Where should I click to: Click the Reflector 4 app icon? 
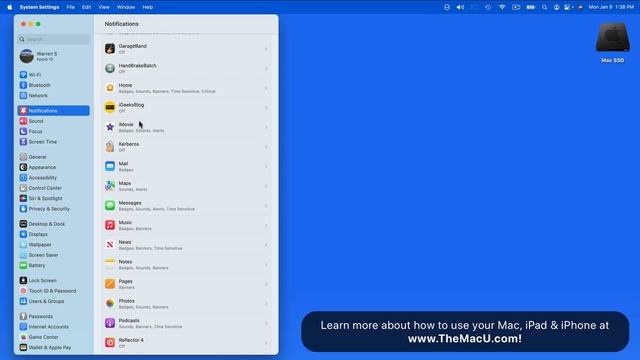[110, 342]
